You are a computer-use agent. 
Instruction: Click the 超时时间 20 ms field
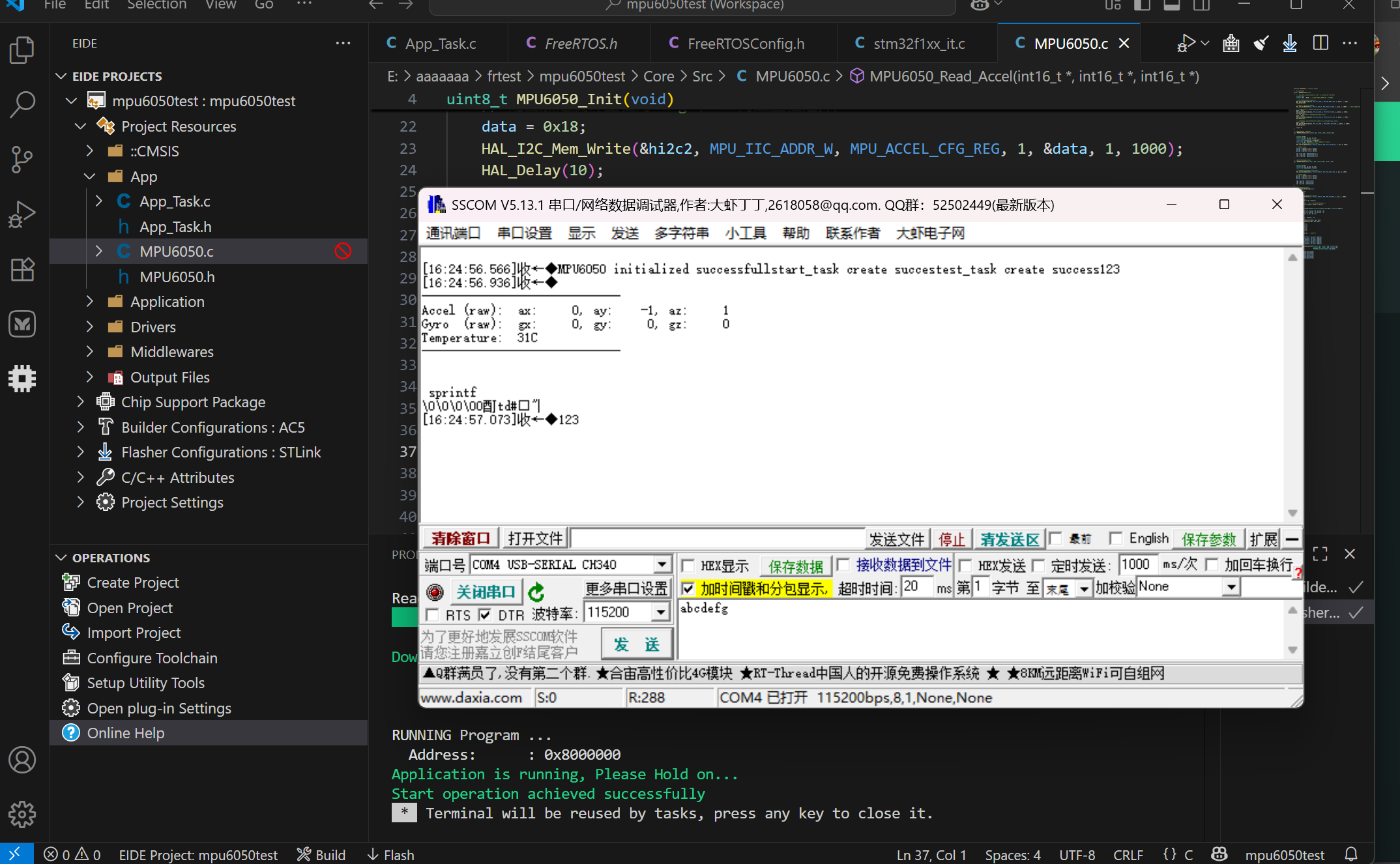point(918,587)
